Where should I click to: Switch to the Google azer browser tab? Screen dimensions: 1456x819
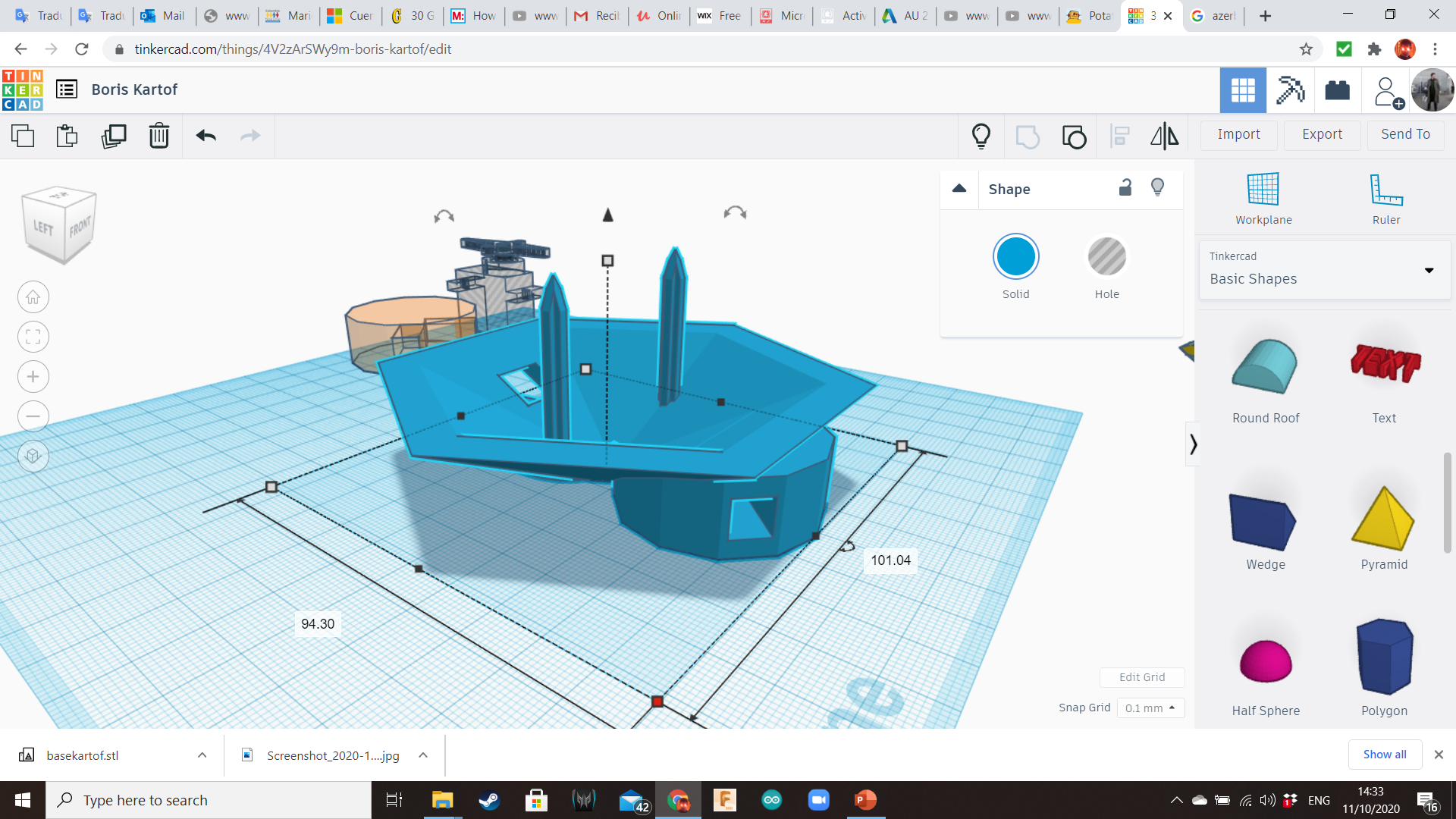pyautogui.click(x=1213, y=15)
